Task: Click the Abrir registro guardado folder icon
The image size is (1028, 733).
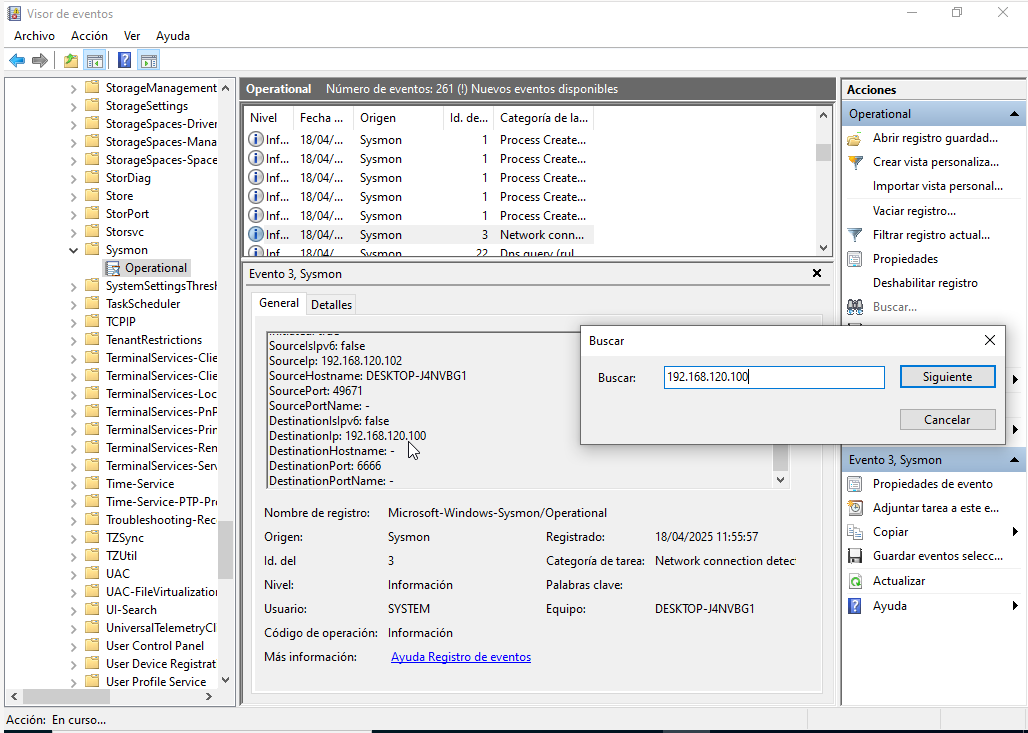Action: coord(854,138)
